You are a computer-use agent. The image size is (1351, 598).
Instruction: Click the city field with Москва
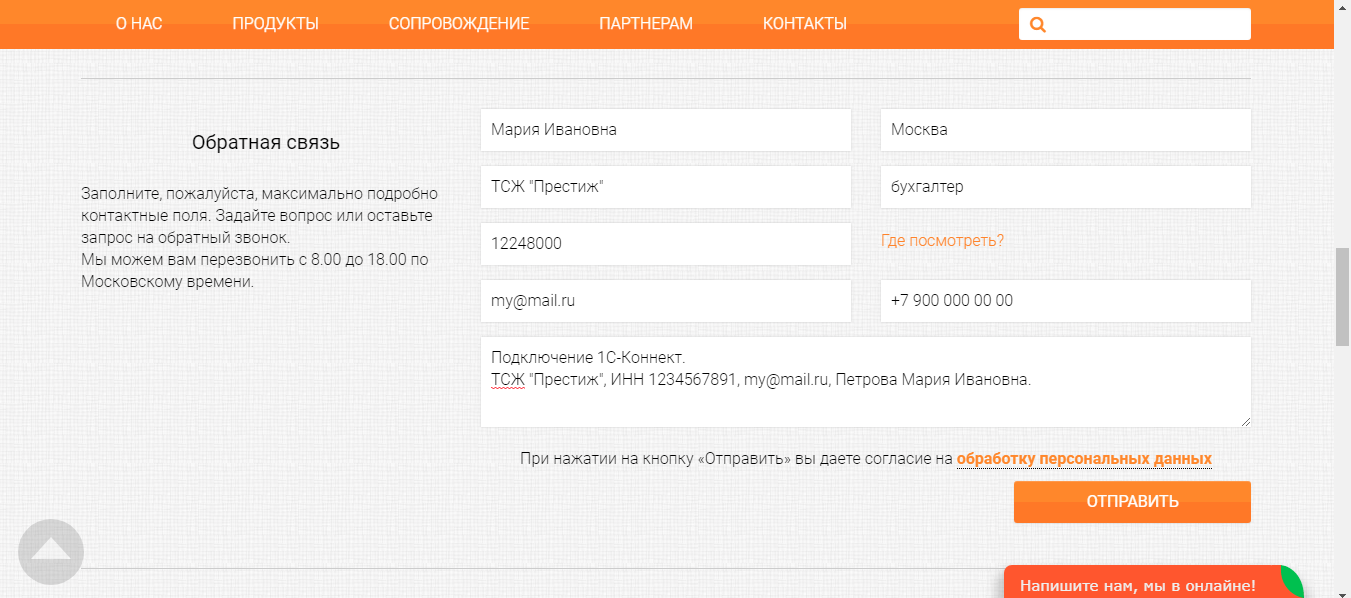coord(1066,130)
